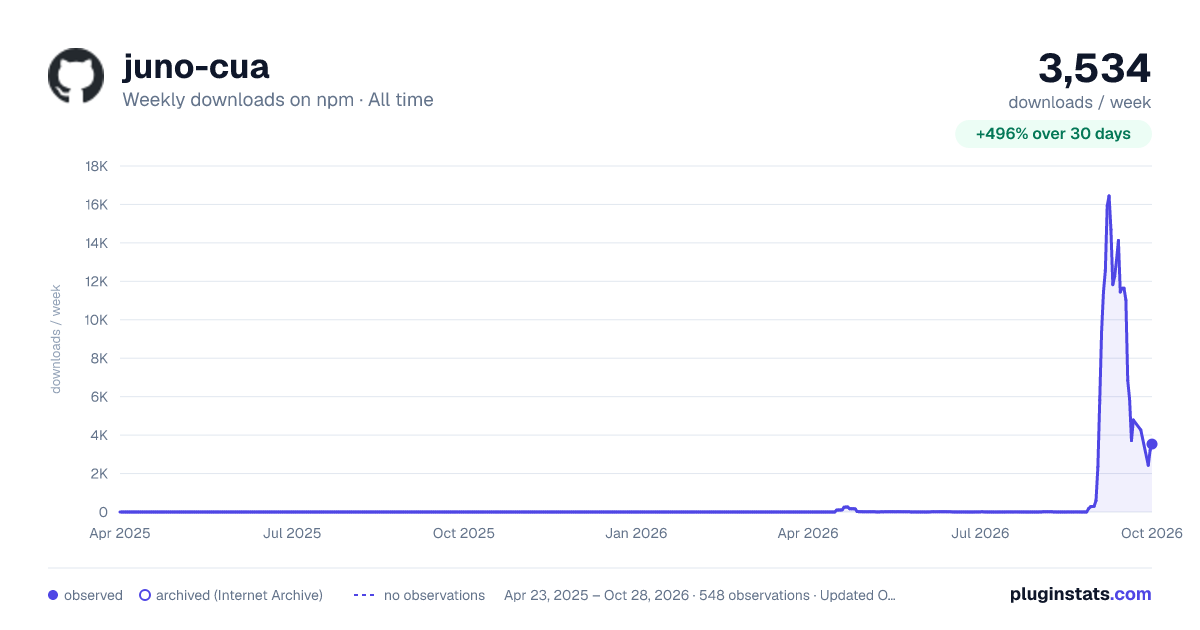The width and height of the screenshot is (1200, 630).
Task: Click the small bump near Apr 2026
Action: (846, 508)
